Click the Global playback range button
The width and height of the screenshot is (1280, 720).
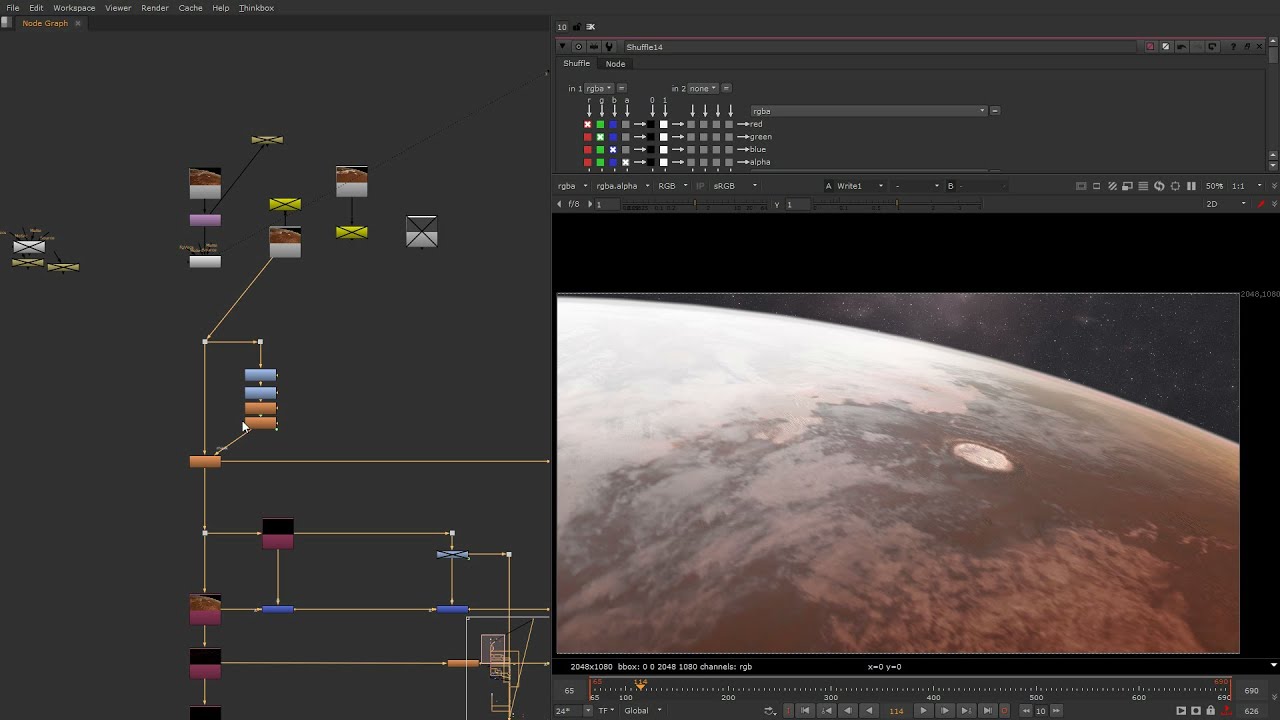click(641, 711)
